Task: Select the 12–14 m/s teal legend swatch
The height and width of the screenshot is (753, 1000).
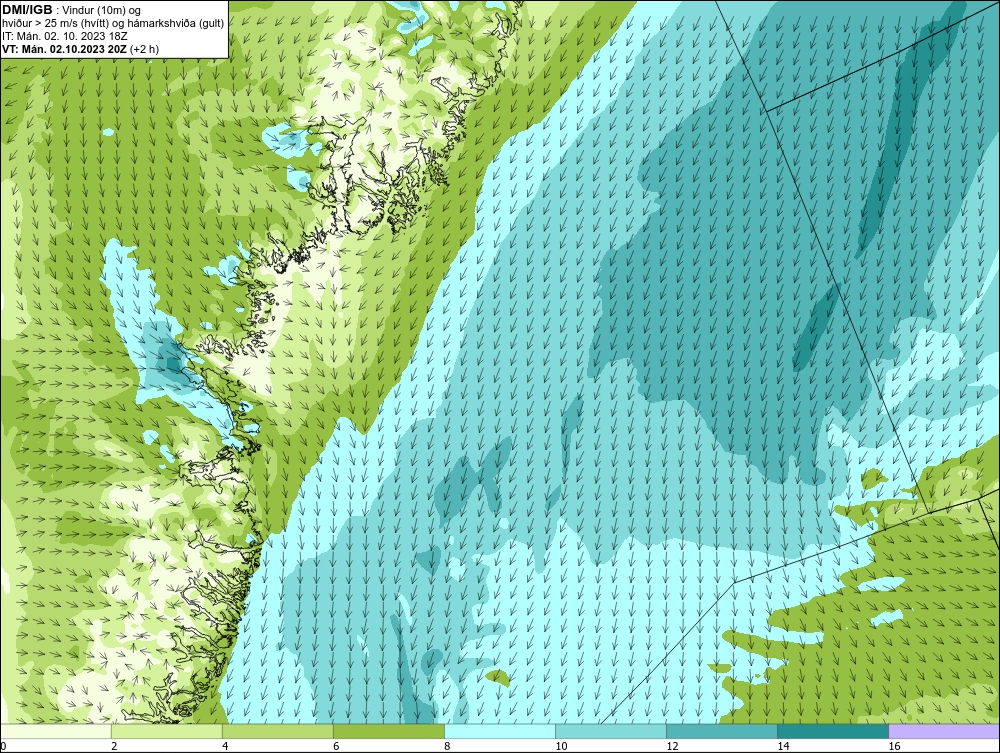Action: tap(722, 731)
